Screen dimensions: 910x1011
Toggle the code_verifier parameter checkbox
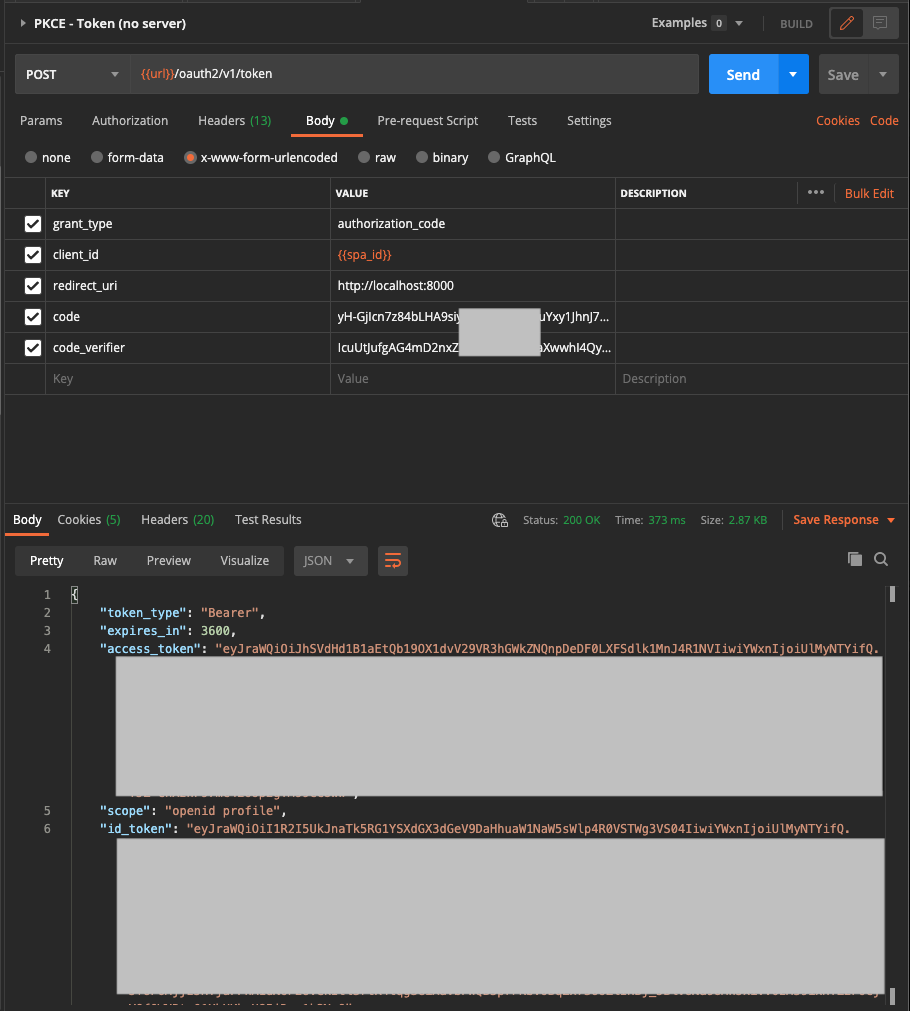33,348
